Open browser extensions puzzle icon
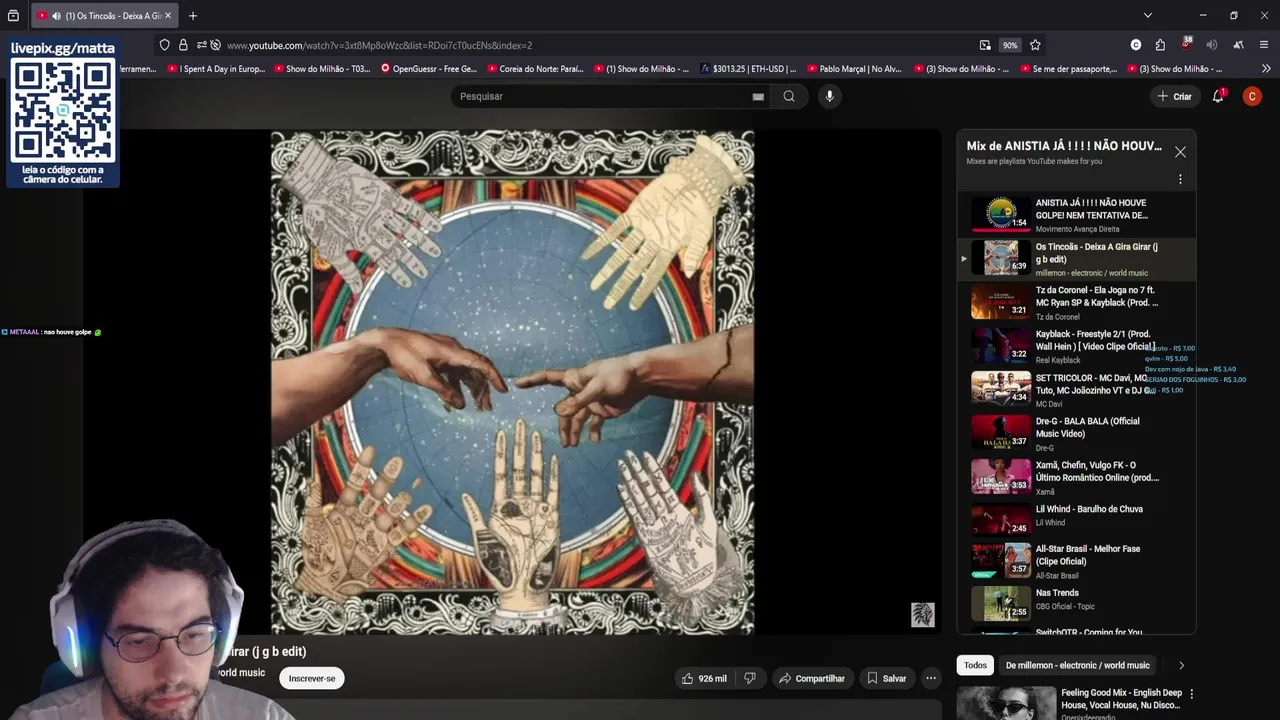 pos(1160,45)
